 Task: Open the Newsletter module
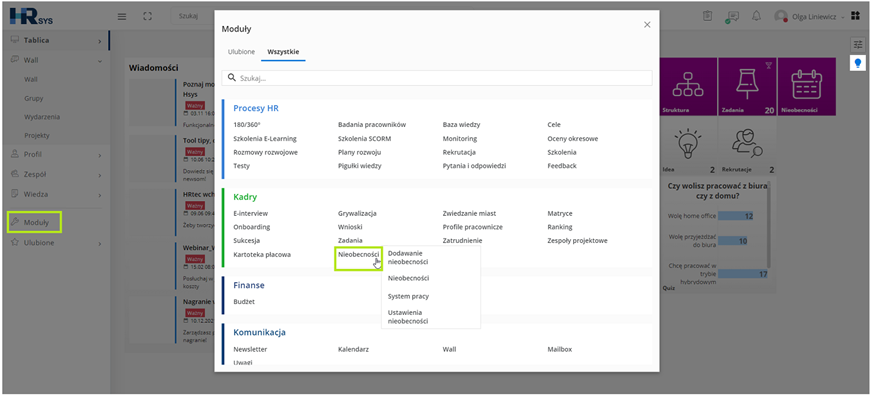point(250,350)
